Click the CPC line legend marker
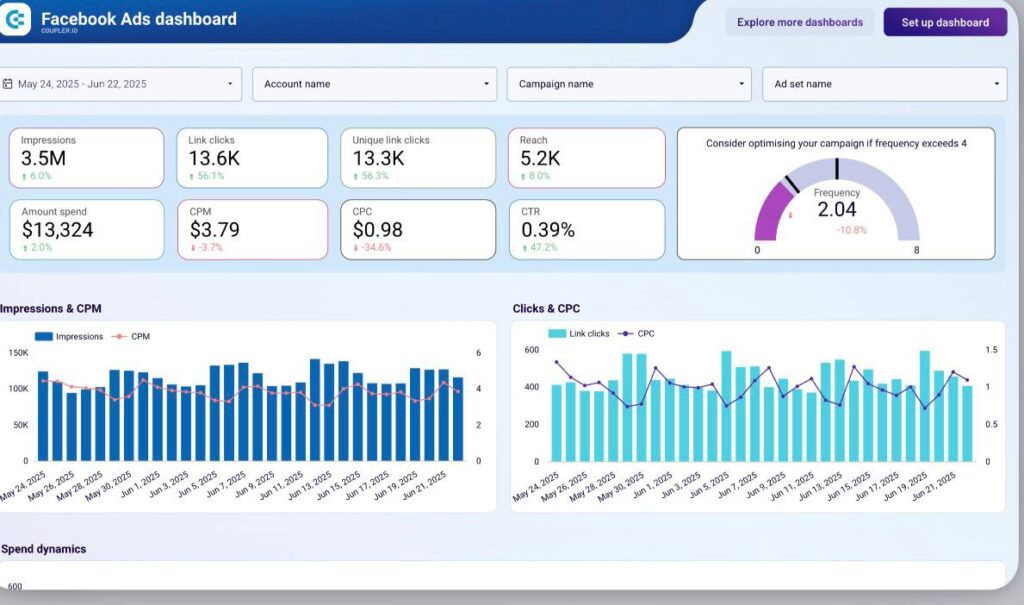1024x605 pixels. [626, 333]
